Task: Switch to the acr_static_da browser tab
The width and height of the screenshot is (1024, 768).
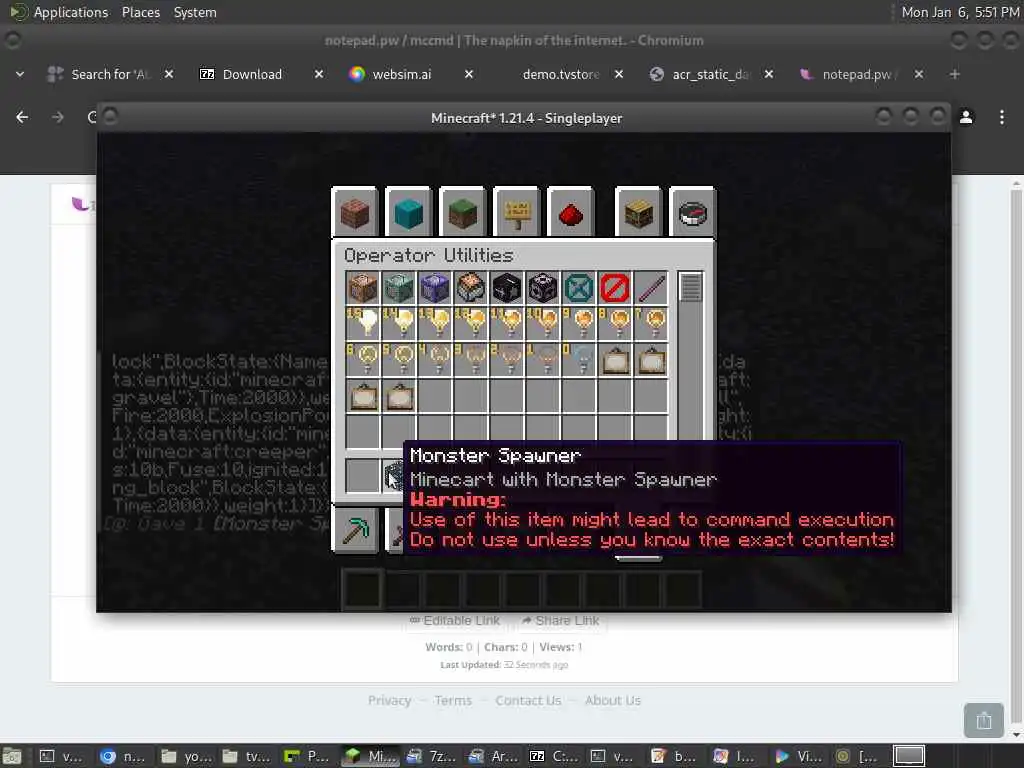Action: click(710, 74)
